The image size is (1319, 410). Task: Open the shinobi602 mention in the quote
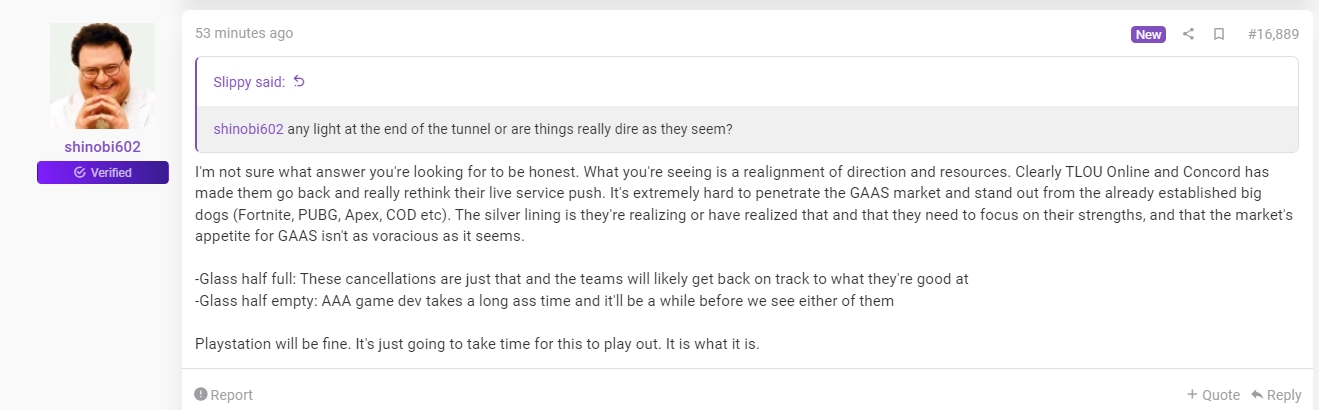pyautogui.click(x=248, y=129)
